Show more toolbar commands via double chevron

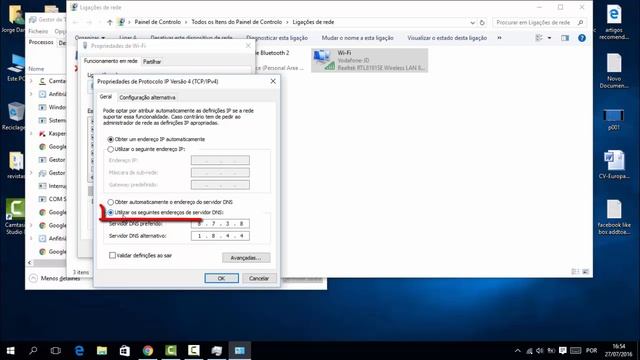[499, 38]
